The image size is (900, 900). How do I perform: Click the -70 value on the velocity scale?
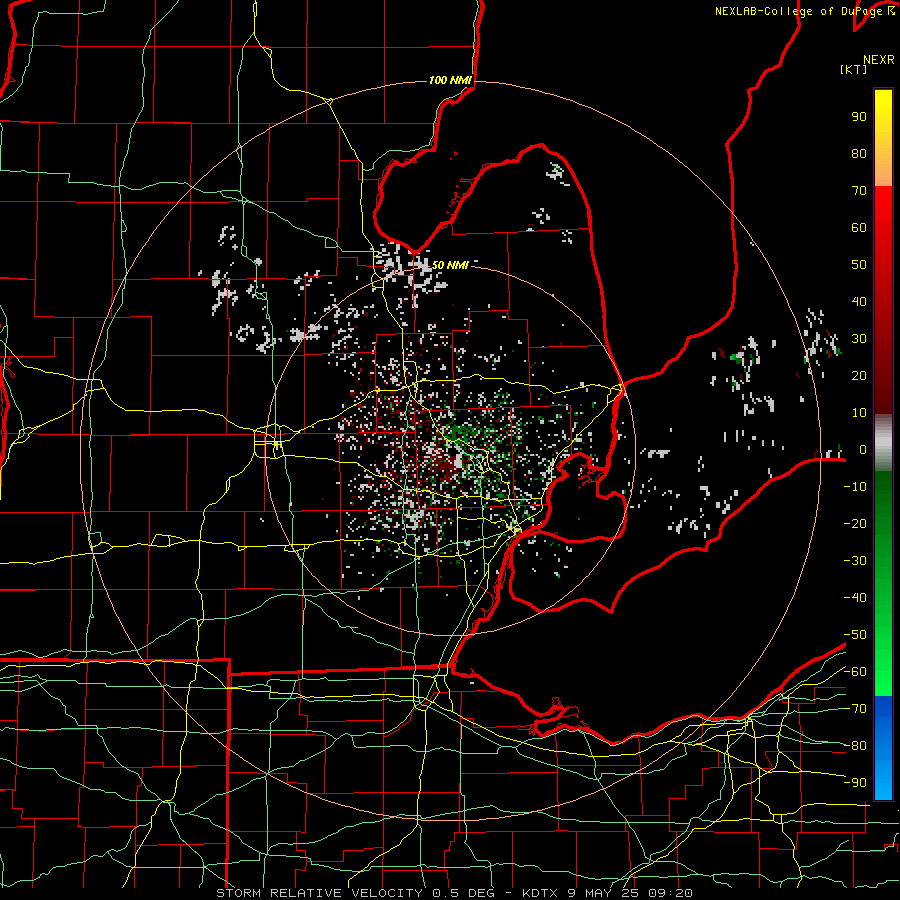coord(855,709)
